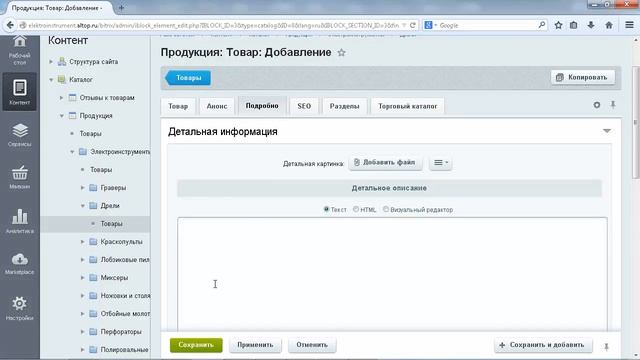Click the browser address bar URL

coord(213,25)
